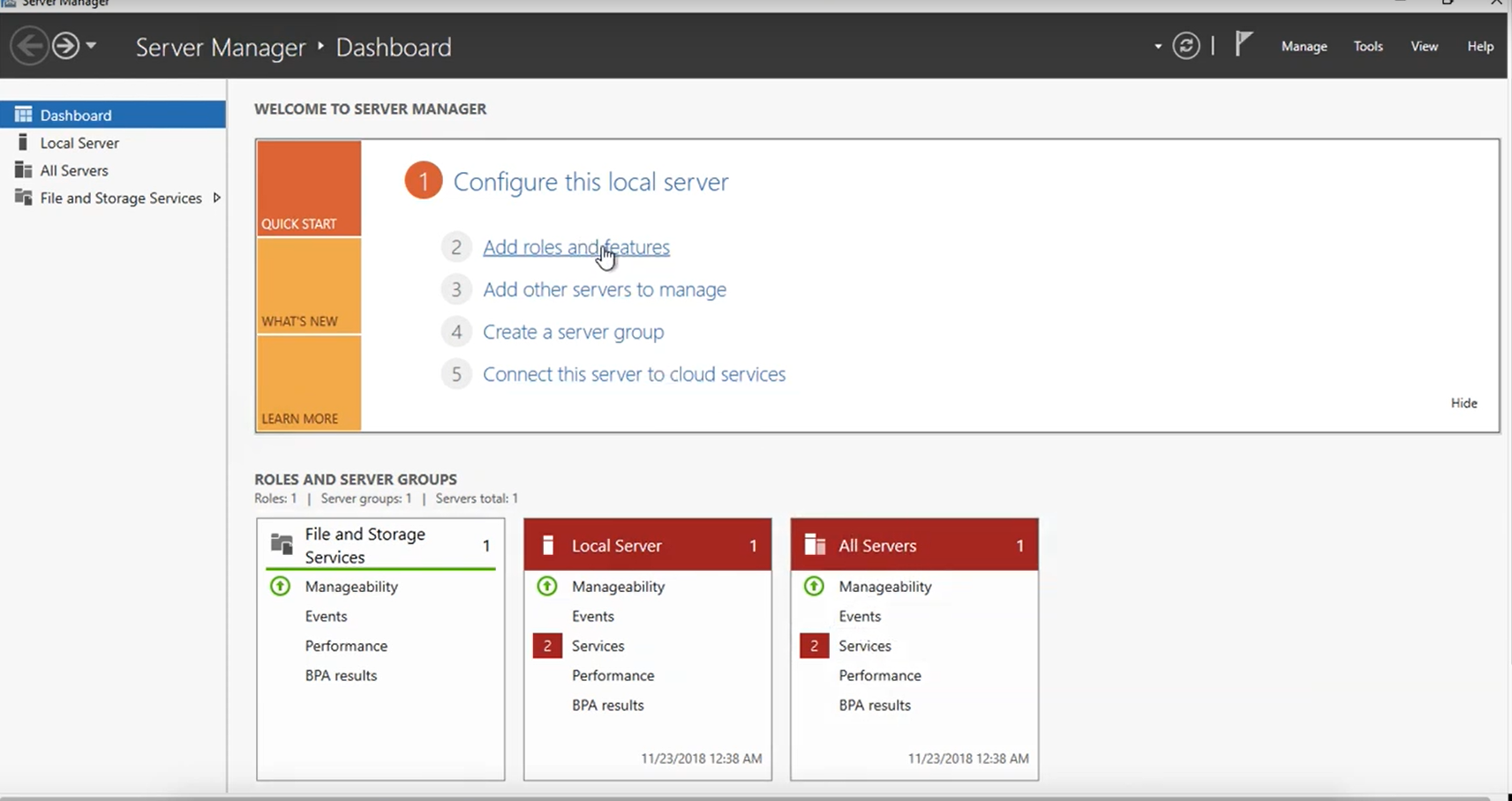Open All Servers tile header
Viewport: 1512px width, 801px height.
(914, 545)
